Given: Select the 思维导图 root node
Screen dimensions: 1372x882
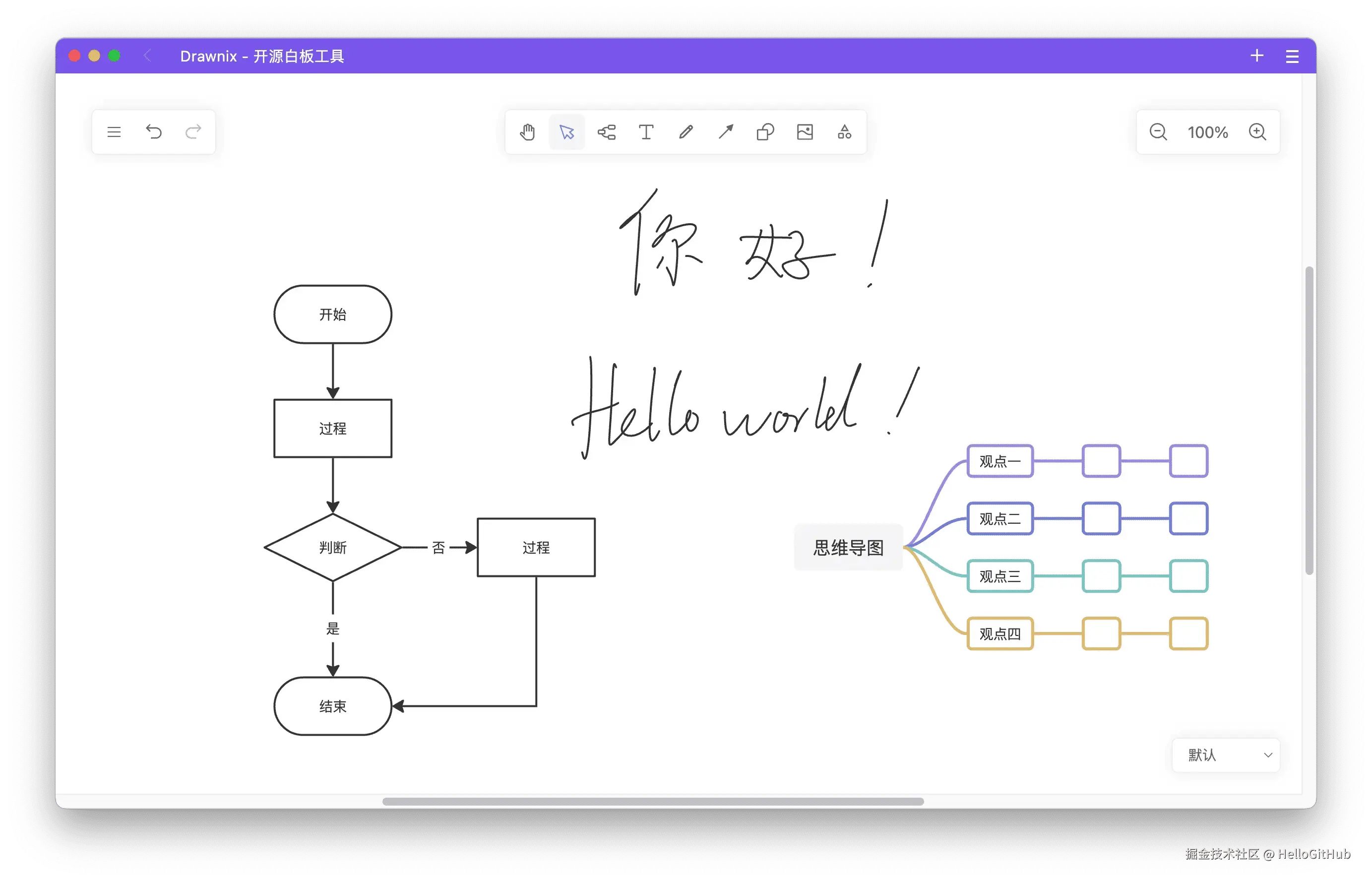Looking at the screenshot, I should [848, 548].
